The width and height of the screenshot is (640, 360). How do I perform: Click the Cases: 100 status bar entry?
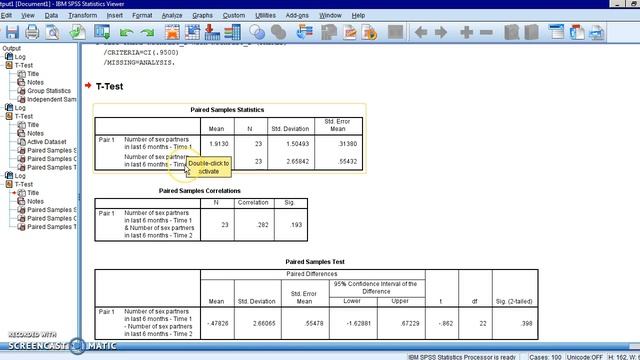pyautogui.click(x=545, y=357)
